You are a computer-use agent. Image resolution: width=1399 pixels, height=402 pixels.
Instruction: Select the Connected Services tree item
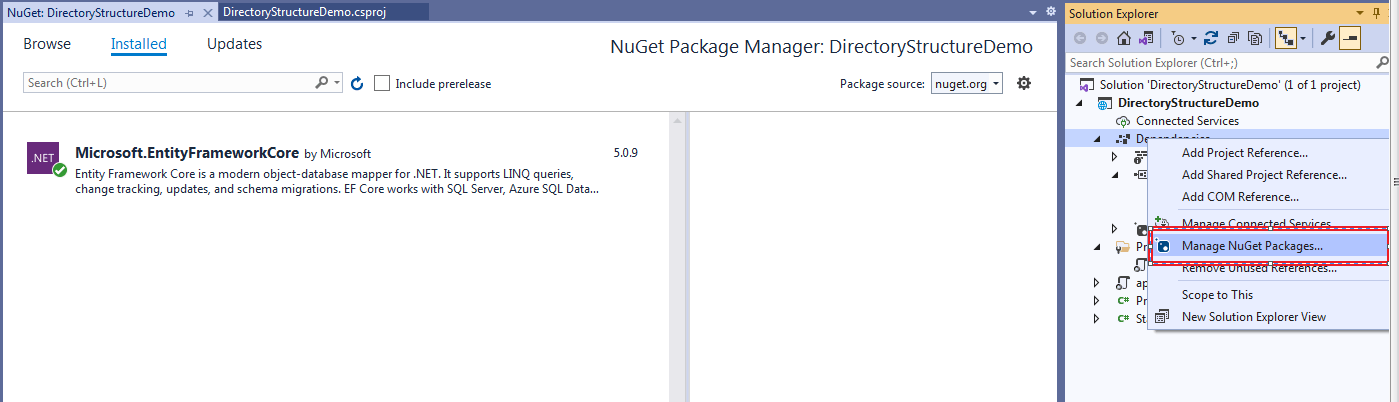tap(1187, 121)
